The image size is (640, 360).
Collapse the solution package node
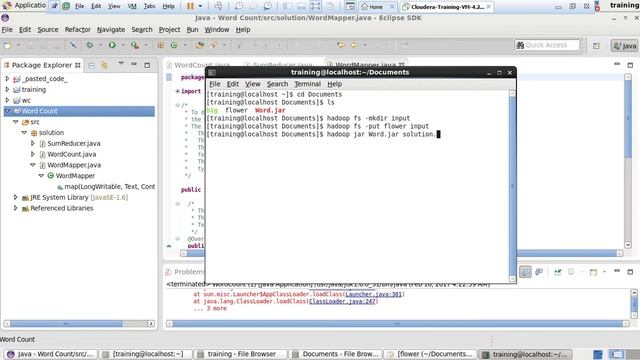pos(24,132)
